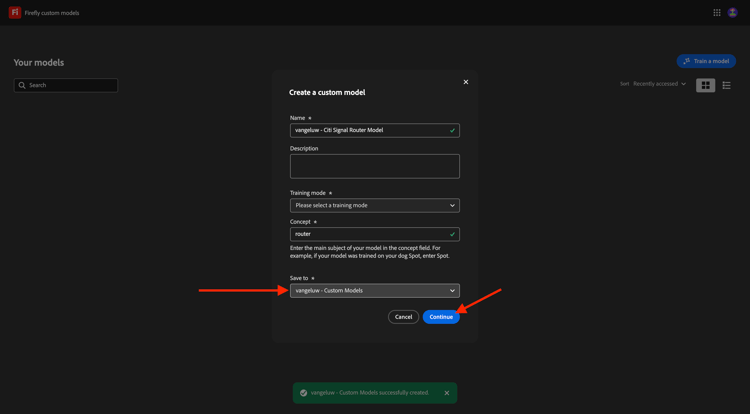Screen dimensions: 750x414
Task: Click into the Concept input field
Action: tap(375, 234)
